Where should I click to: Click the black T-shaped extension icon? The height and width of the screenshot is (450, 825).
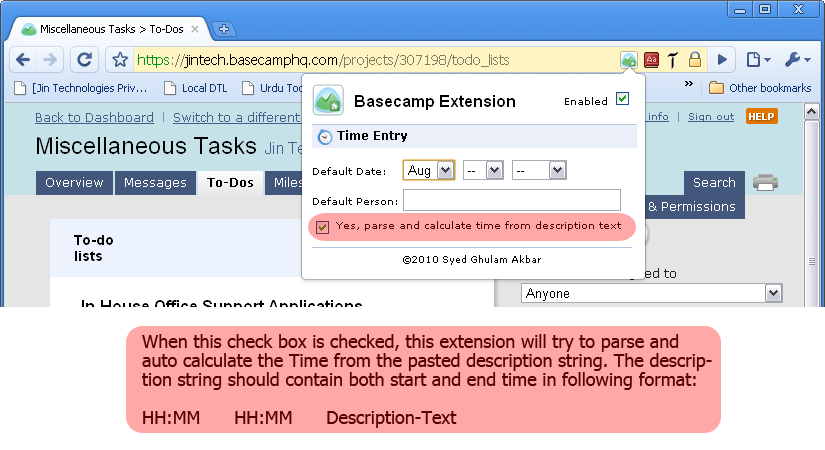[673, 59]
